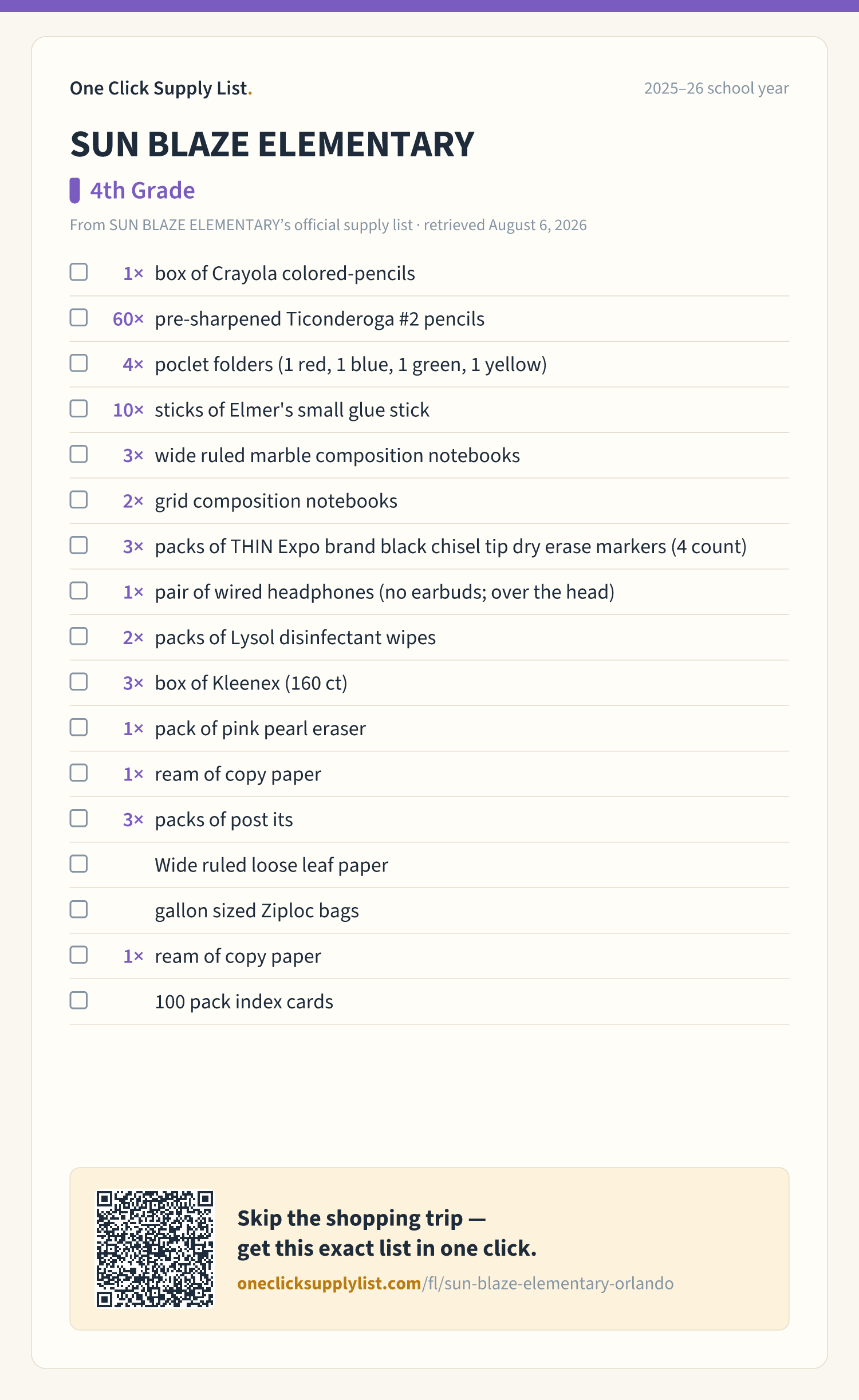Click the Skip the shopping trip banner text
The height and width of the screenshot is (1400, 859).
[x=387, y=1233]
